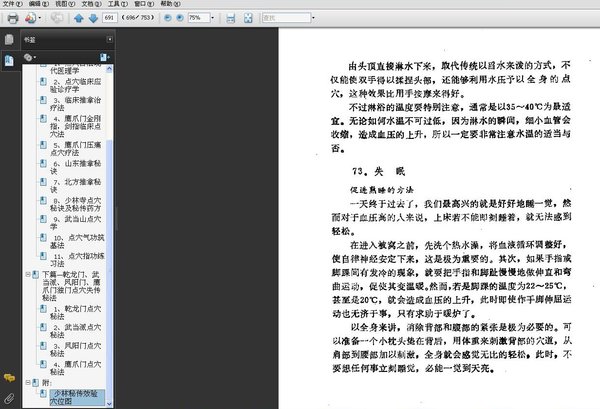Click the bookmarks panel scrollbar thumb

click(109, 270)
